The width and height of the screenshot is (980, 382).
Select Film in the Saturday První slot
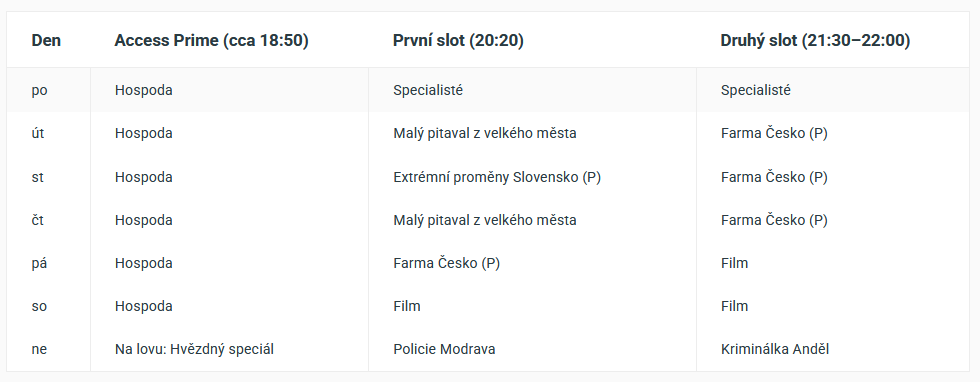coord(407,306)
